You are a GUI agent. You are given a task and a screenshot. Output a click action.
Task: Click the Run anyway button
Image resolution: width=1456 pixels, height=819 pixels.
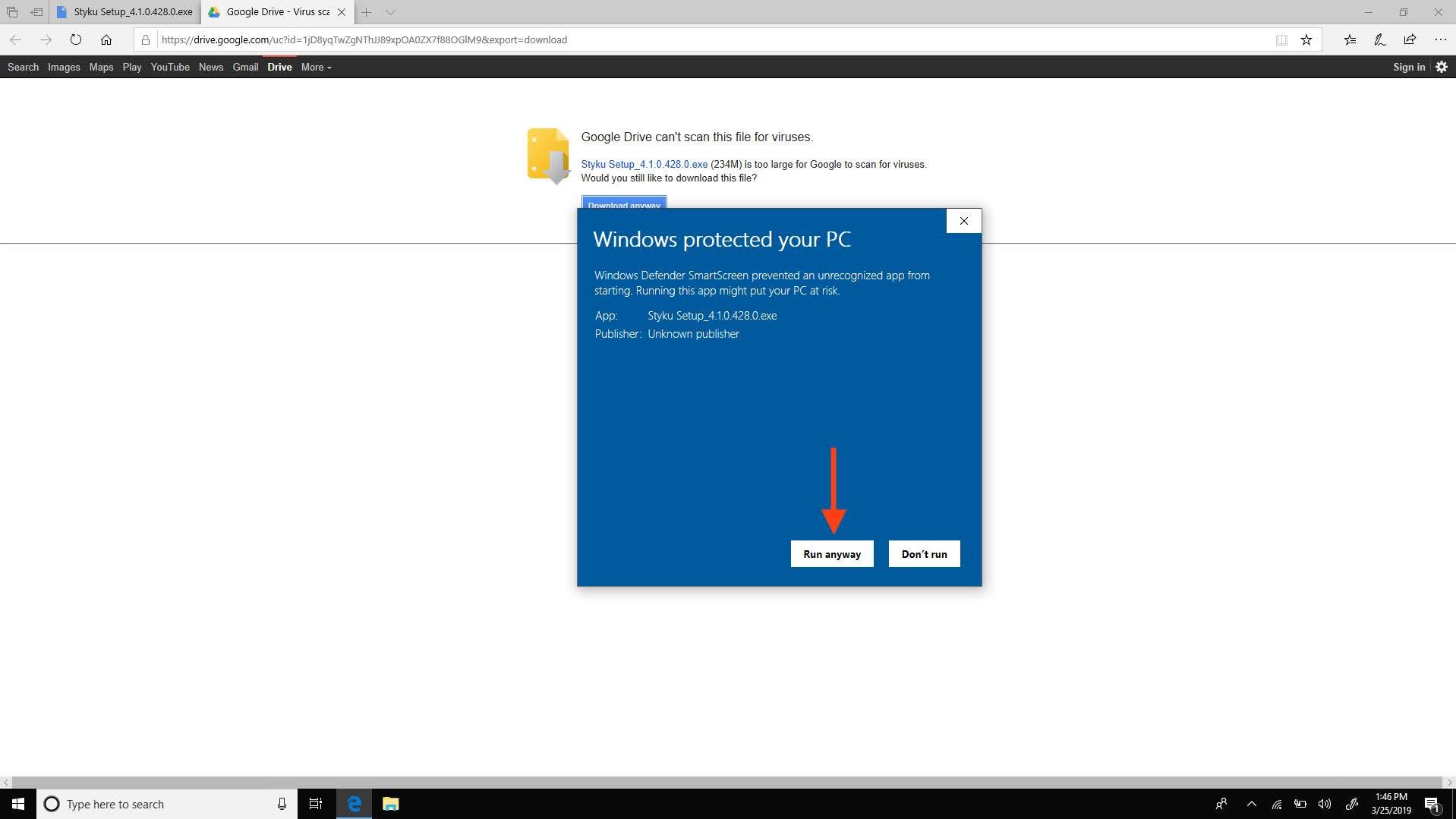[831, 554]
